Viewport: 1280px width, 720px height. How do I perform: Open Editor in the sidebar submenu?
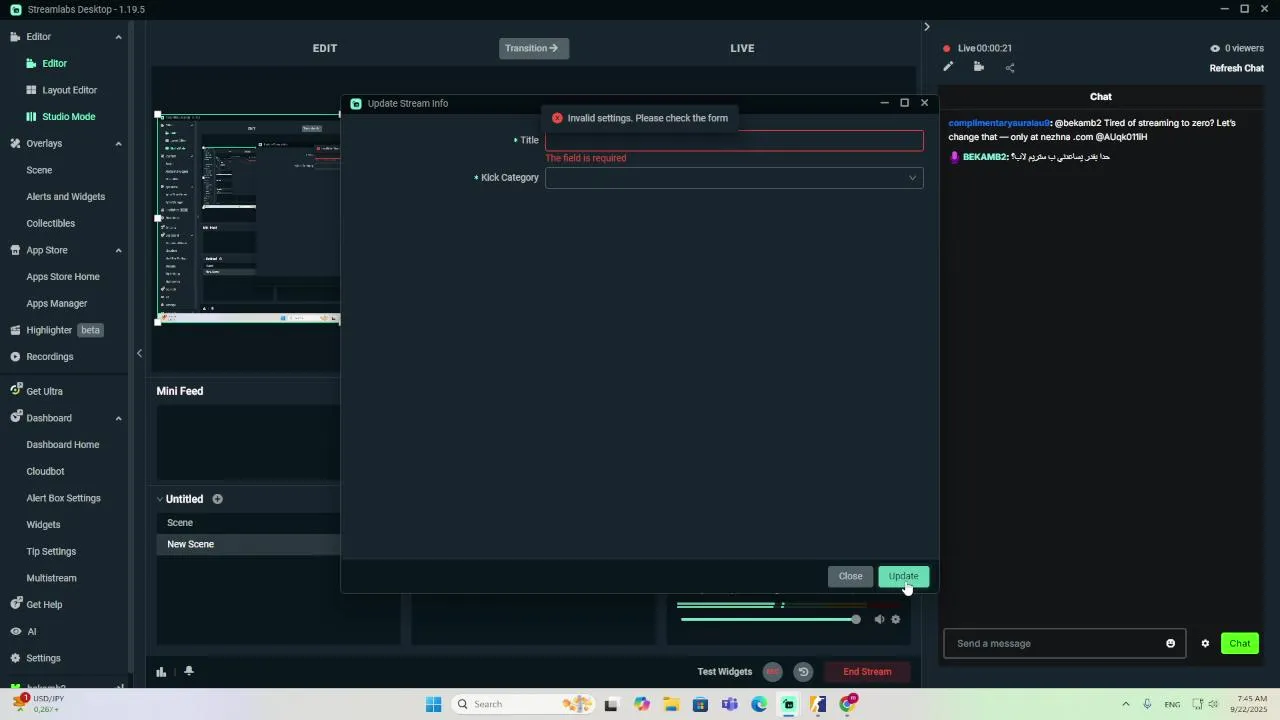(x=55, y=63)
